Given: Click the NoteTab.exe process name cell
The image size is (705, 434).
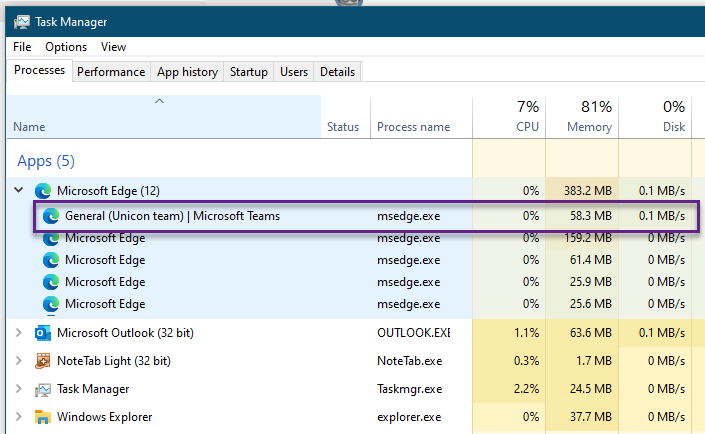Looking at the screenshot, I should 410,361.
